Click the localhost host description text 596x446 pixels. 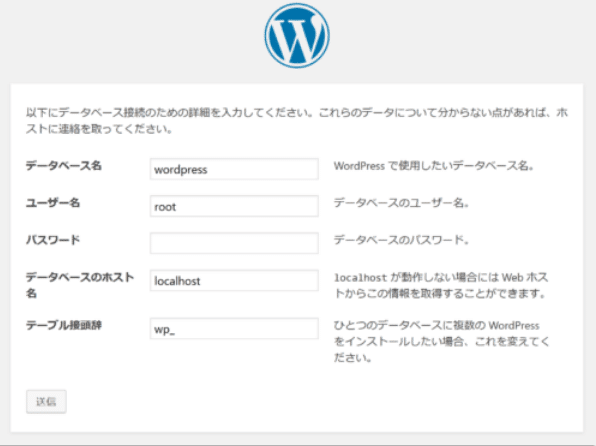(441, 286)
